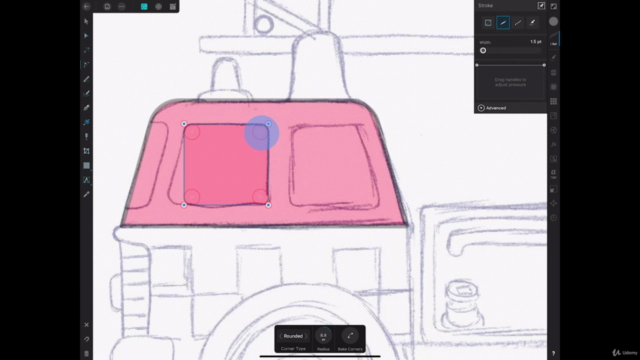640x360 pixels.
Task: Select the Vector Crop tool
Action: pyautogui.click(x=86, y=151)
